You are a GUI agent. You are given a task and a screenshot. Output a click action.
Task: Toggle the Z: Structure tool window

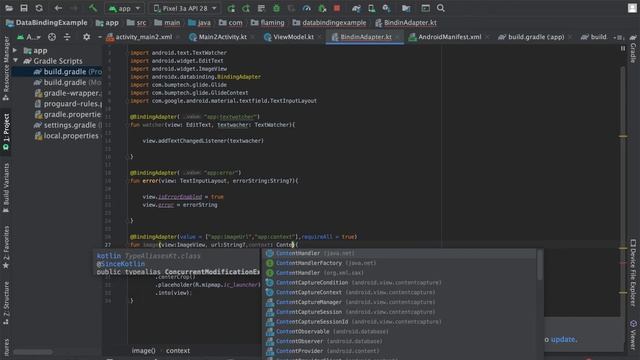6,303
